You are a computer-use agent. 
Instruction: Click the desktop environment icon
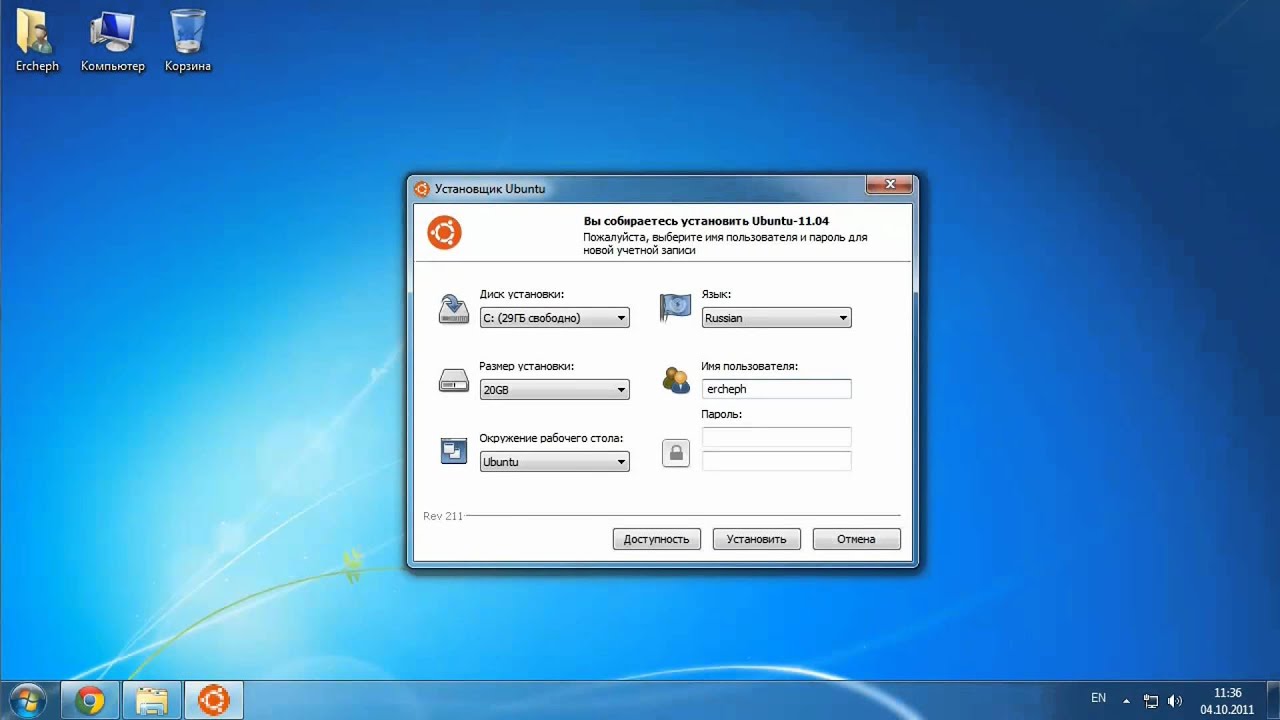(x=454, y=452)
